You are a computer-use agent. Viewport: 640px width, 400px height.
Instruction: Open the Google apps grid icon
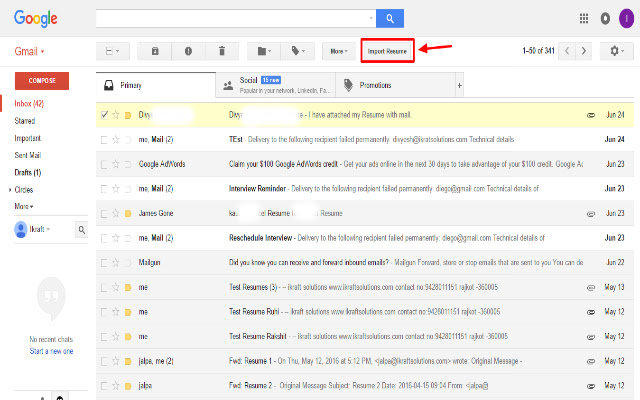pyautogui.click(x=584, y=18)
